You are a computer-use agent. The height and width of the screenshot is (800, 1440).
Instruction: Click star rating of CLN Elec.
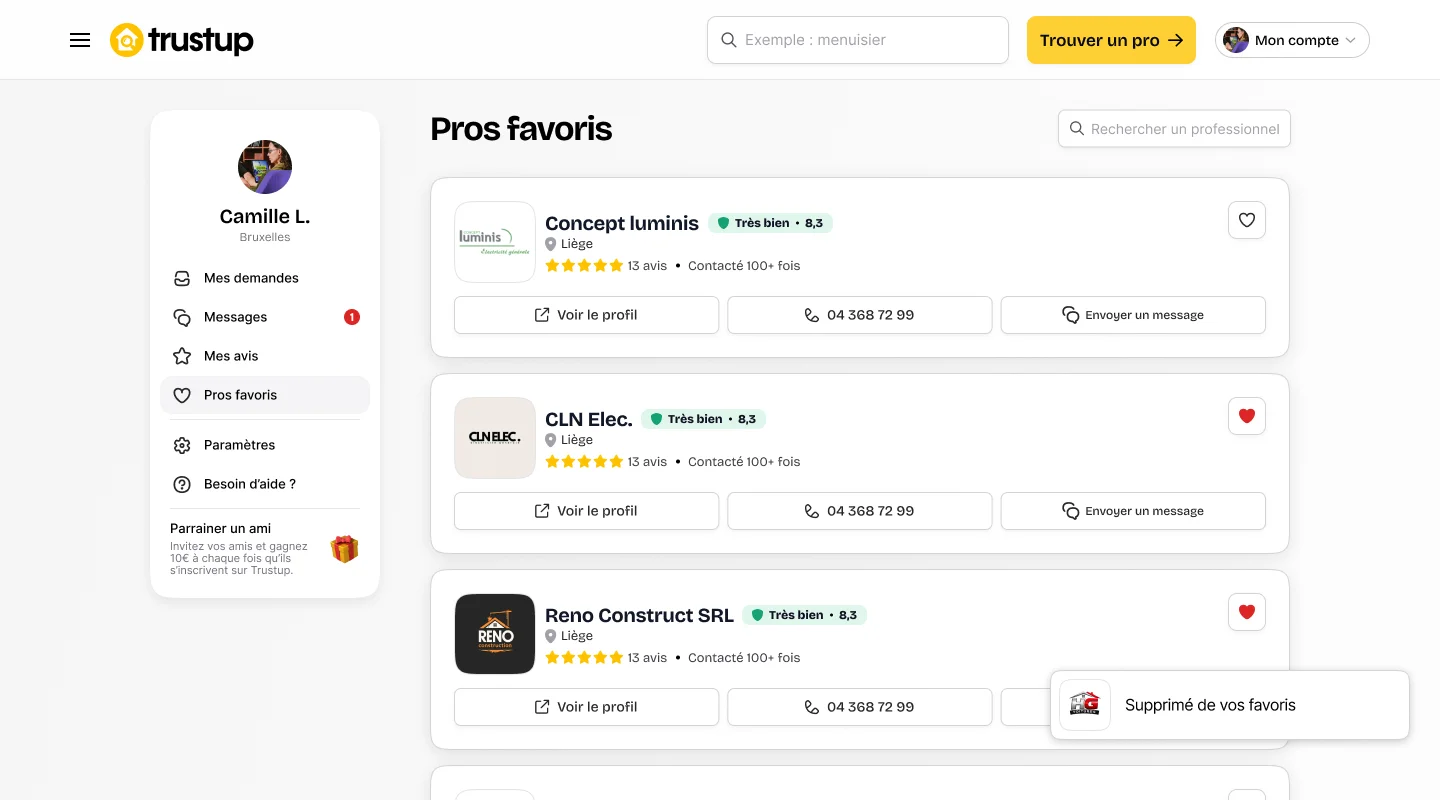click(x=584, y=462)
